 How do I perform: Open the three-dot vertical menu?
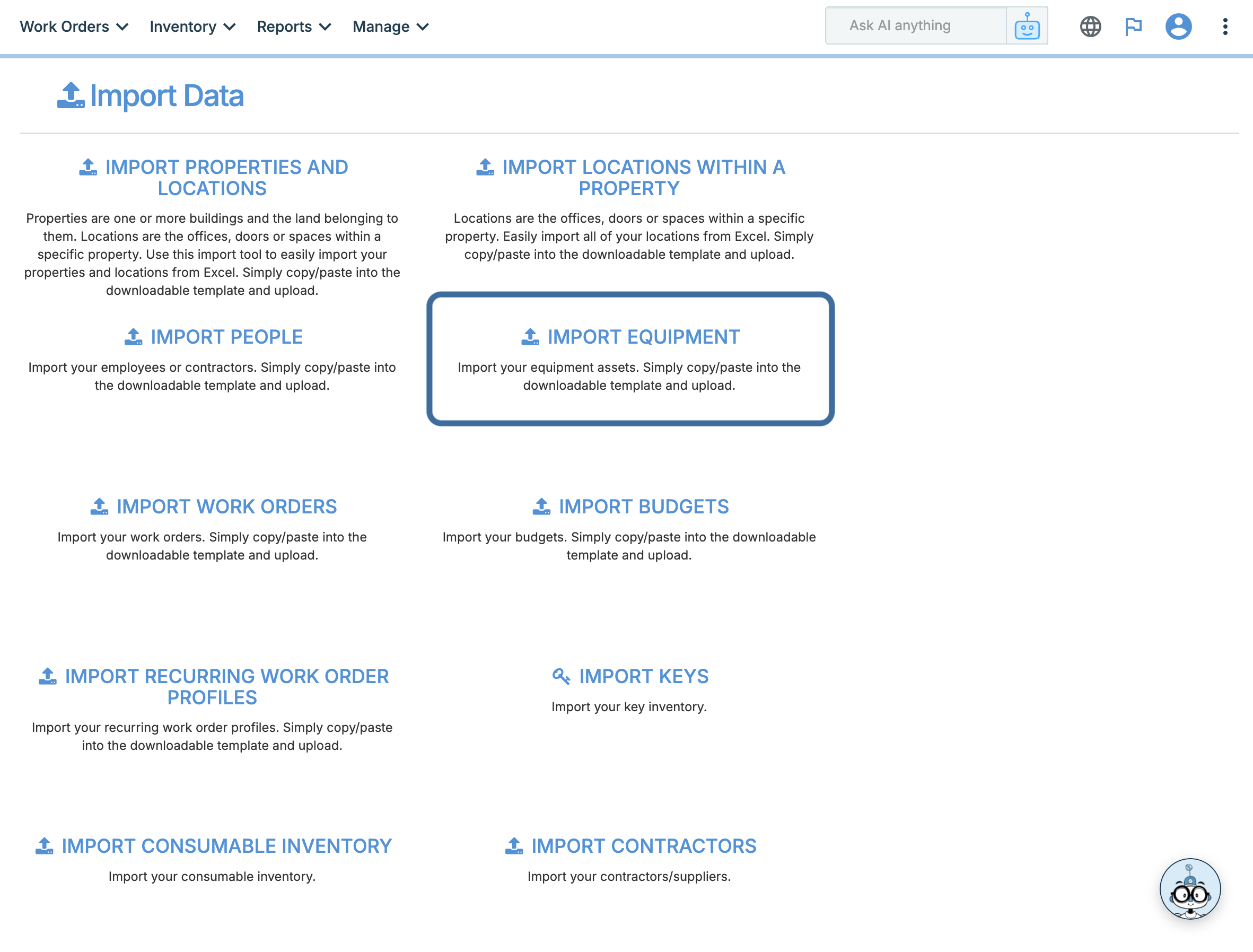(1225, 26)
